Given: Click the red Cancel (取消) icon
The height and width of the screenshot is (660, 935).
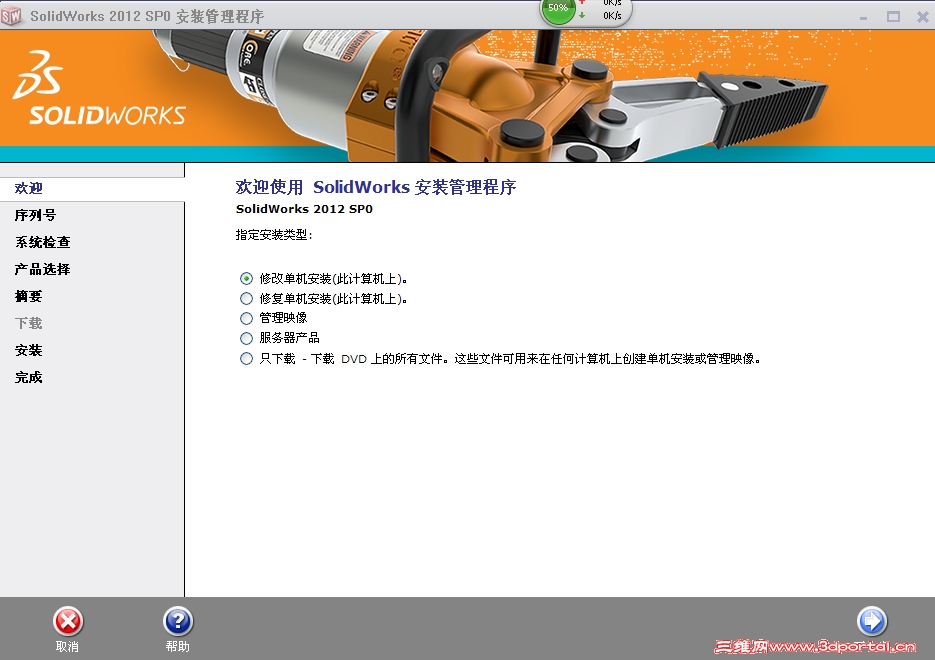Looking at the screenshot, I should click(x=66, y=619).
